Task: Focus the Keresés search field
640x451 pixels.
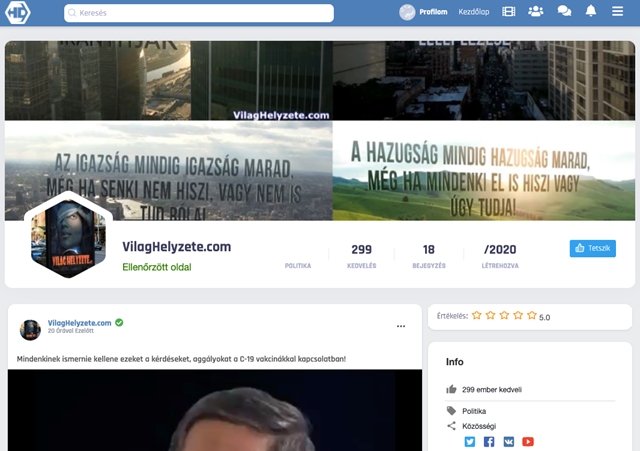Action: tap(199, 13)
